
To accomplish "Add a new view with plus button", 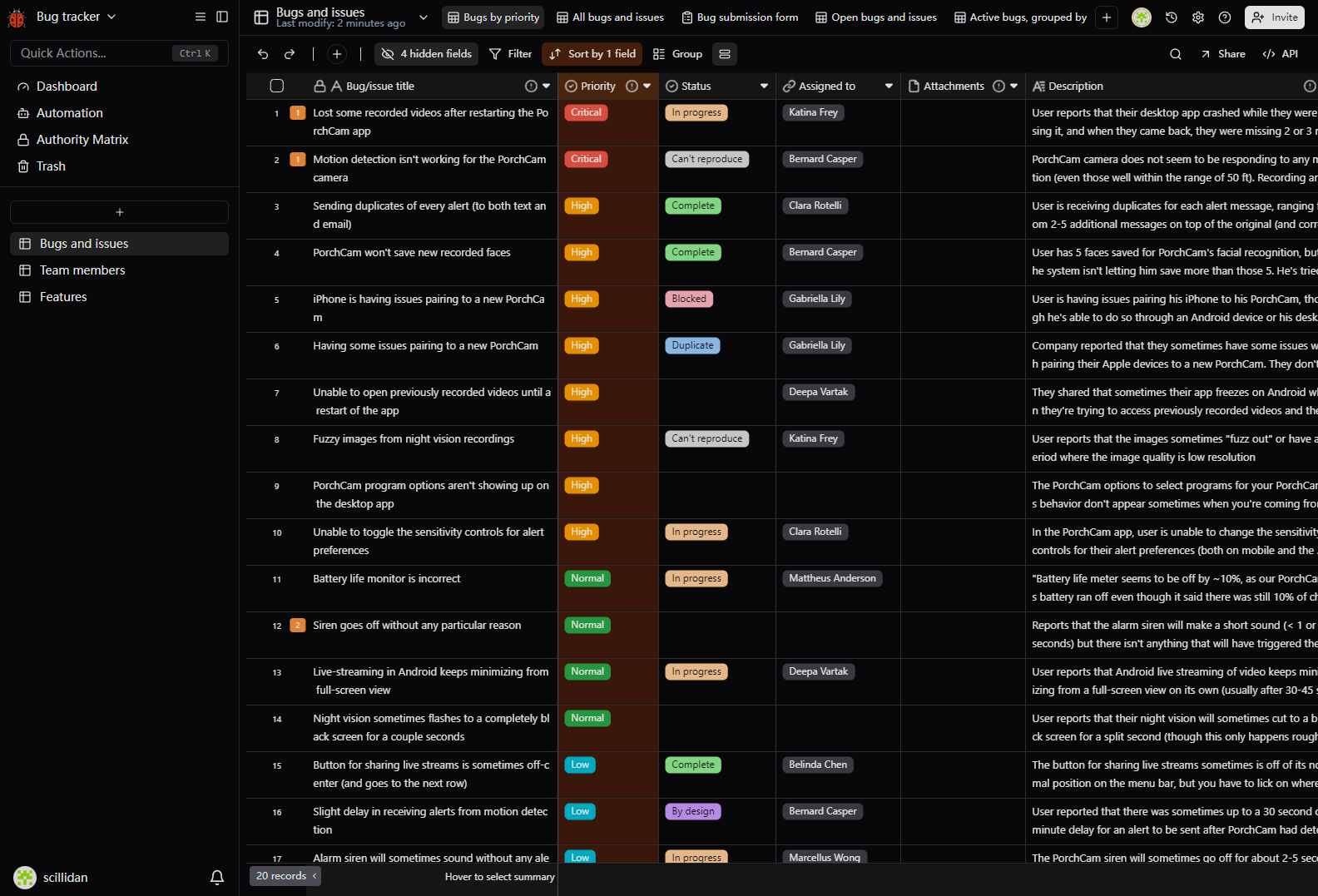I will pyautogui.click(x=1107, y=17).
